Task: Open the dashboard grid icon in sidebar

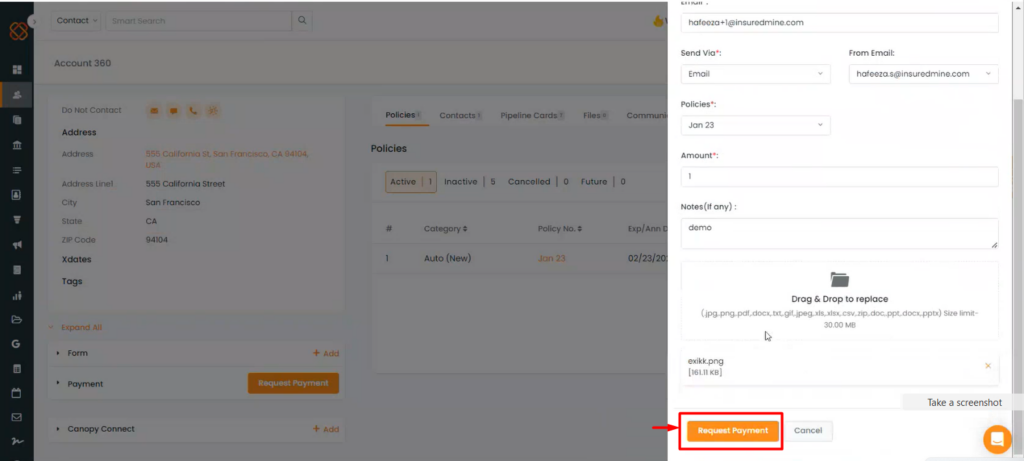Action: 17,70
